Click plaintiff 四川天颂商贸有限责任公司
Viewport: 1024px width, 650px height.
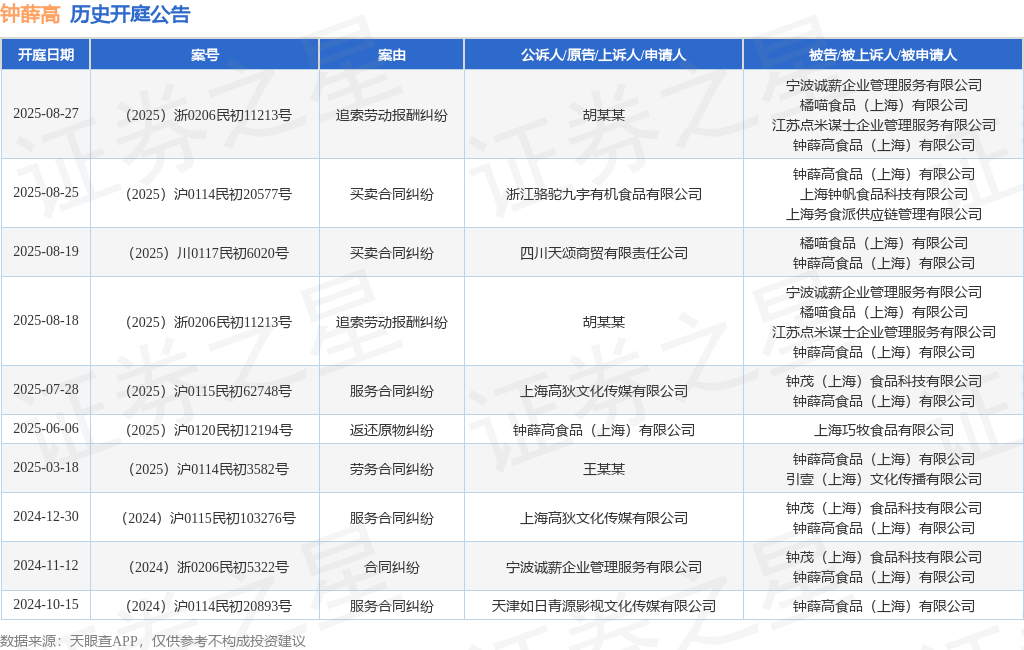coord(604,253)
